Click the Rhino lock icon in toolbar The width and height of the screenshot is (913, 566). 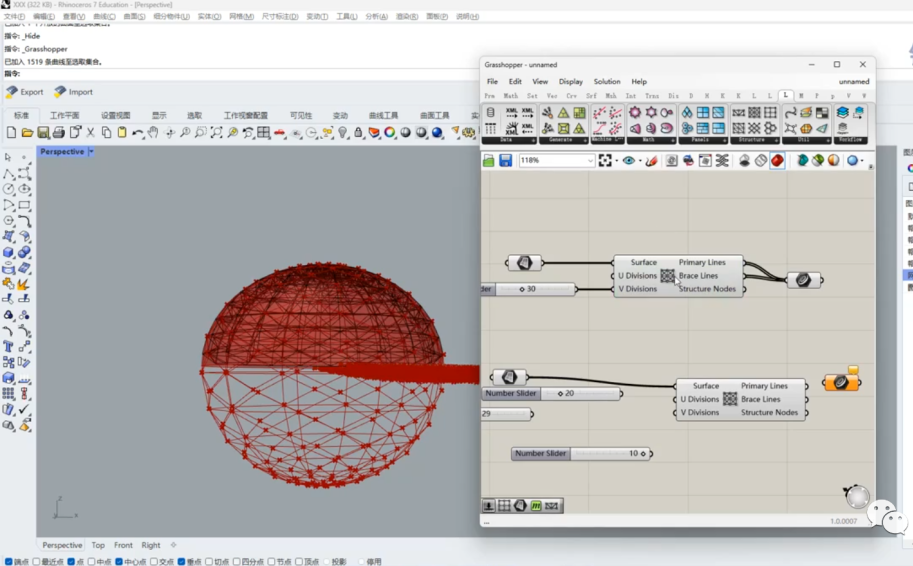click(x=358, y=133)
